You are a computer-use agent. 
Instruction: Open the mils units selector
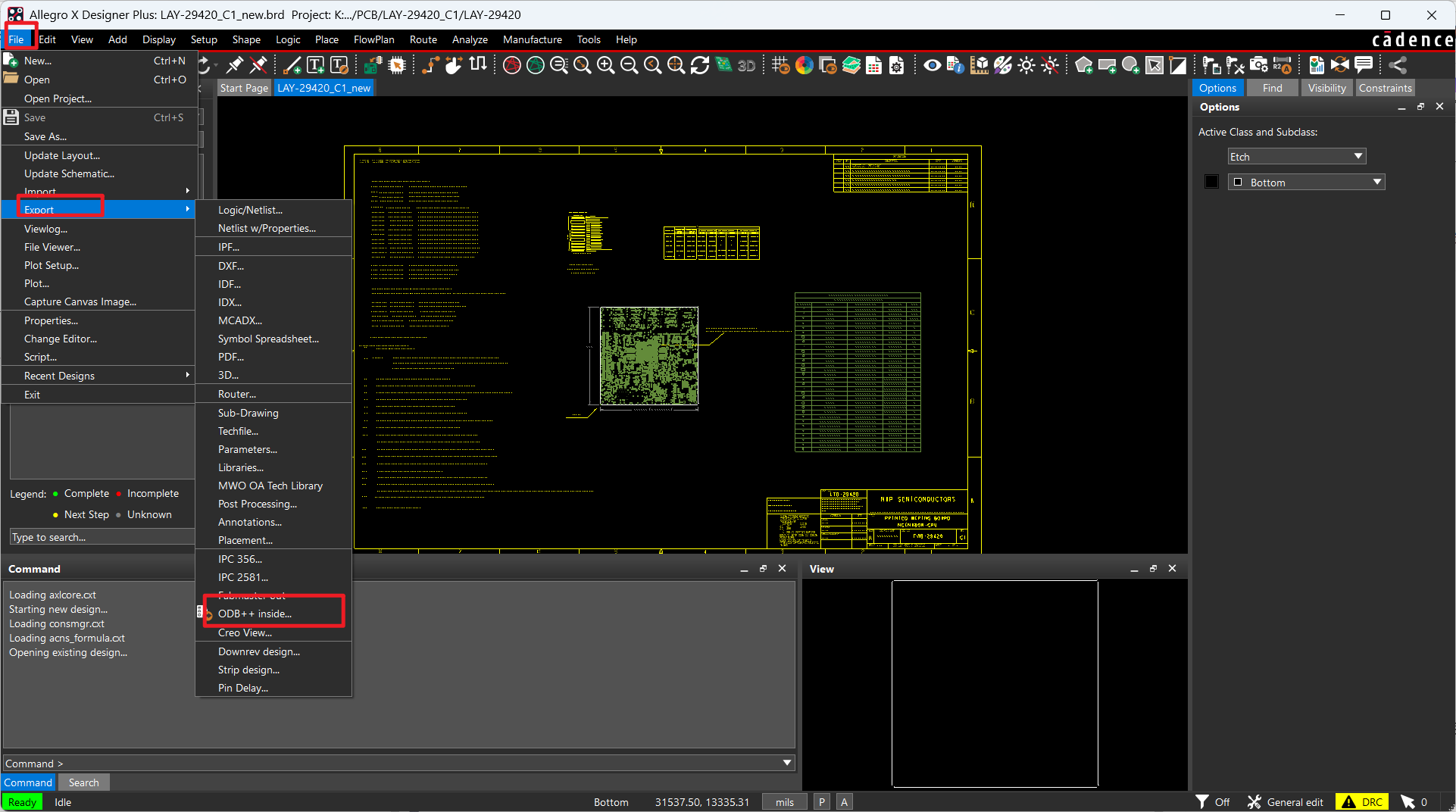point(785,802)
